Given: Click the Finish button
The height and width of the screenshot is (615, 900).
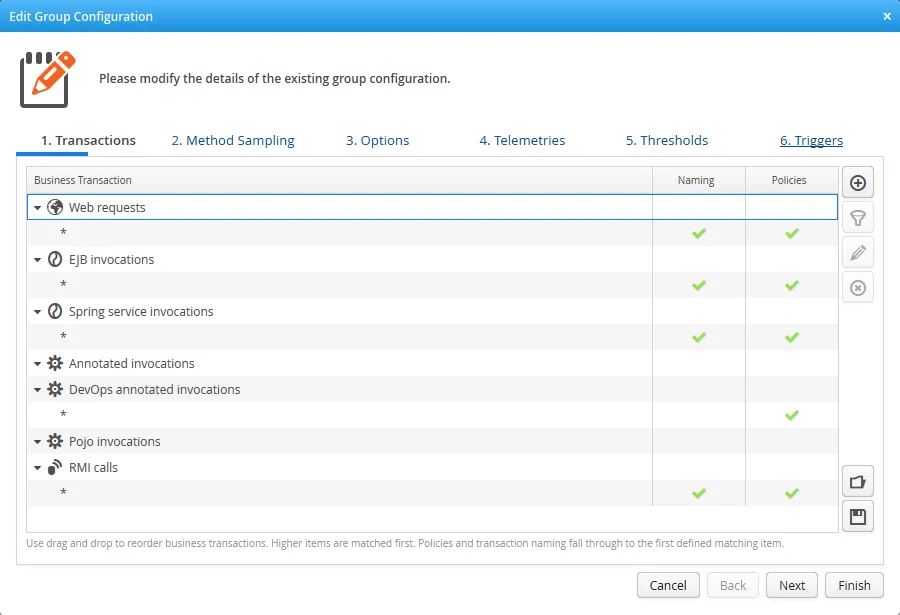Looking at the screenshot, I should [x=853, y=585].
